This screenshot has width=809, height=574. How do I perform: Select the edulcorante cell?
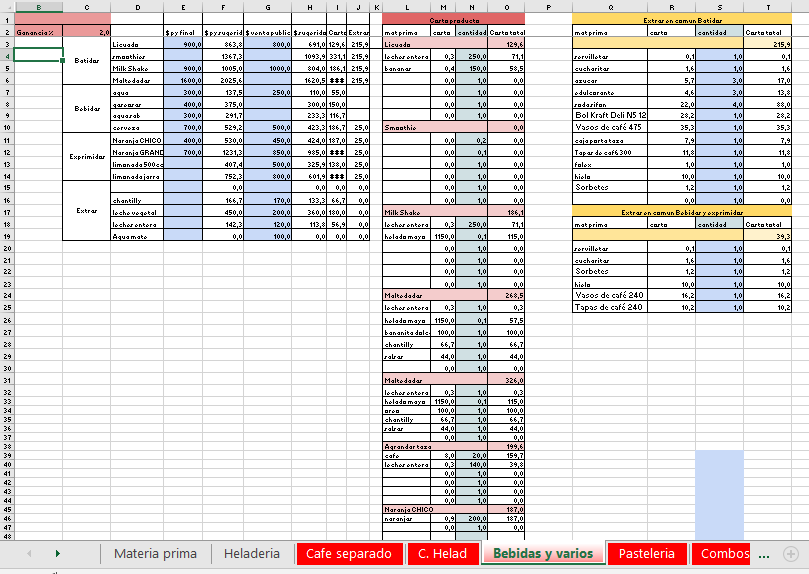pyautogui.click(x=610, y=92)
